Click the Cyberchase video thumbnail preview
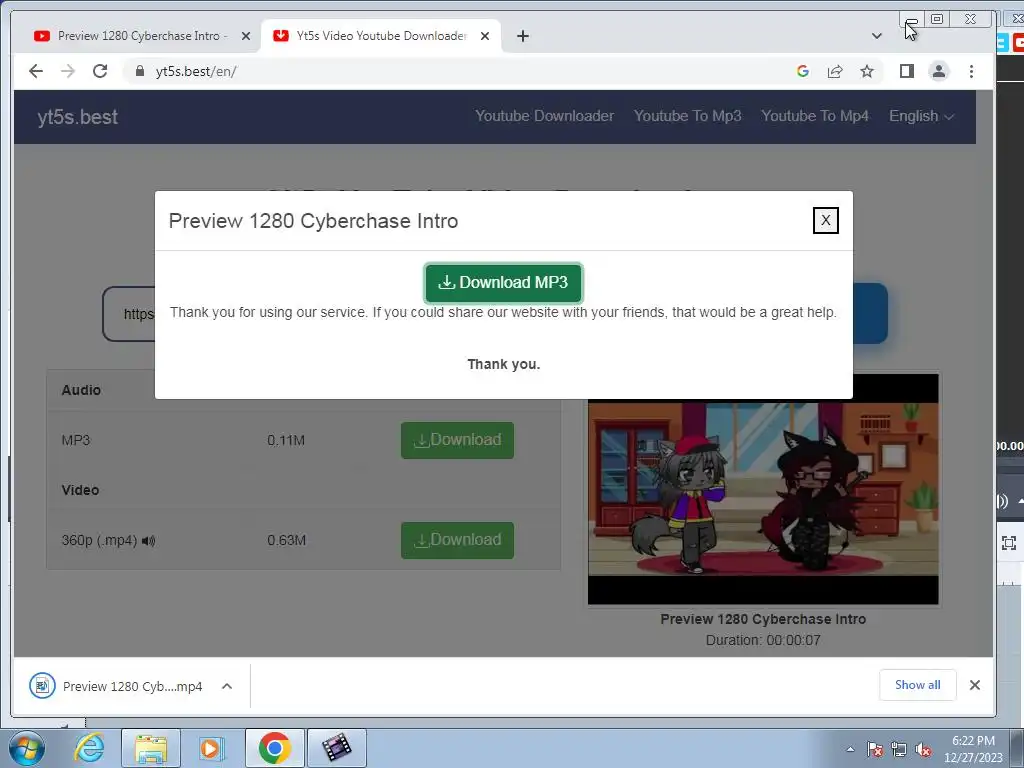 (x=763, y=489)
